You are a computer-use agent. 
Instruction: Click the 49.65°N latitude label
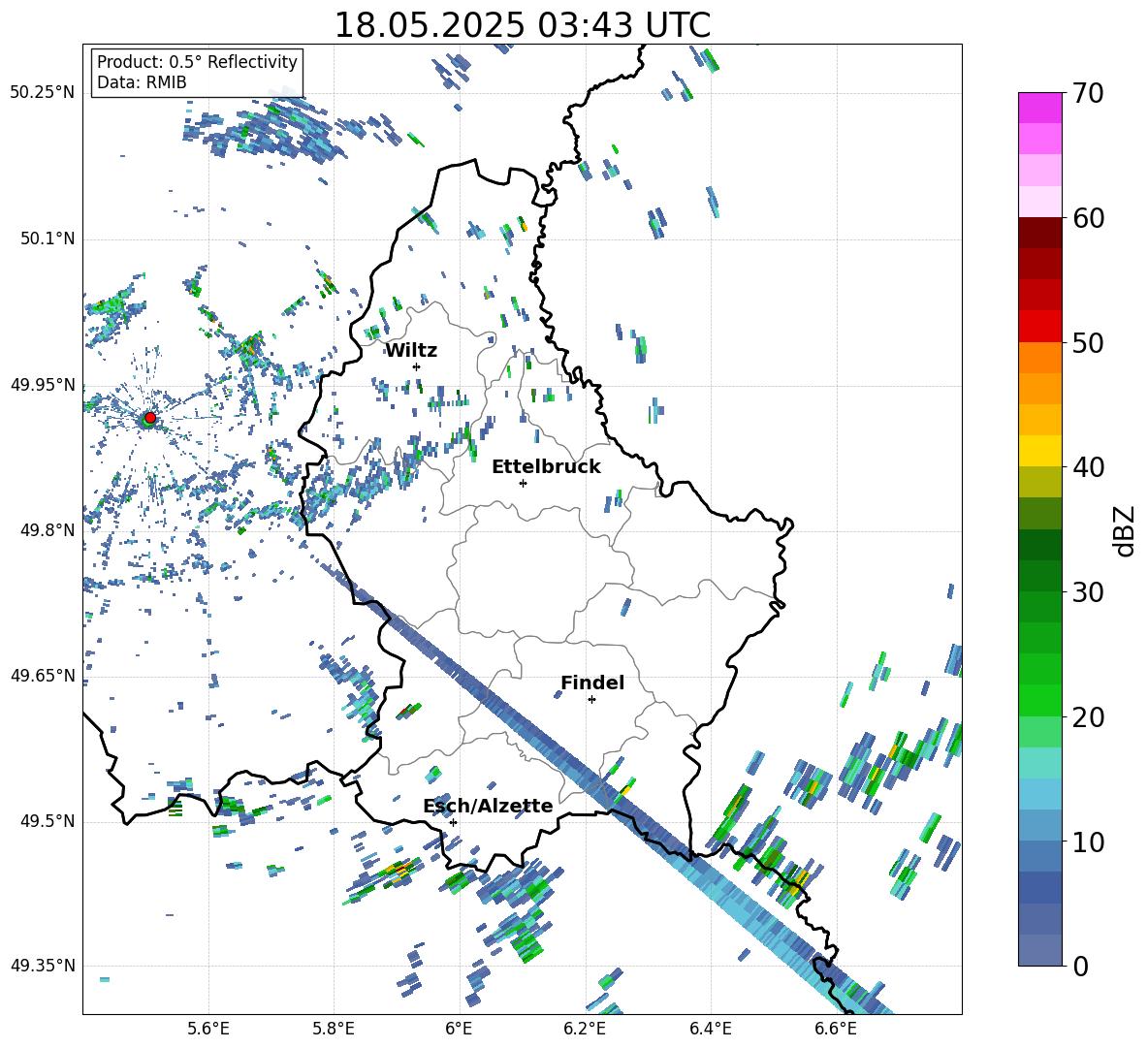[x=43, y=675]
